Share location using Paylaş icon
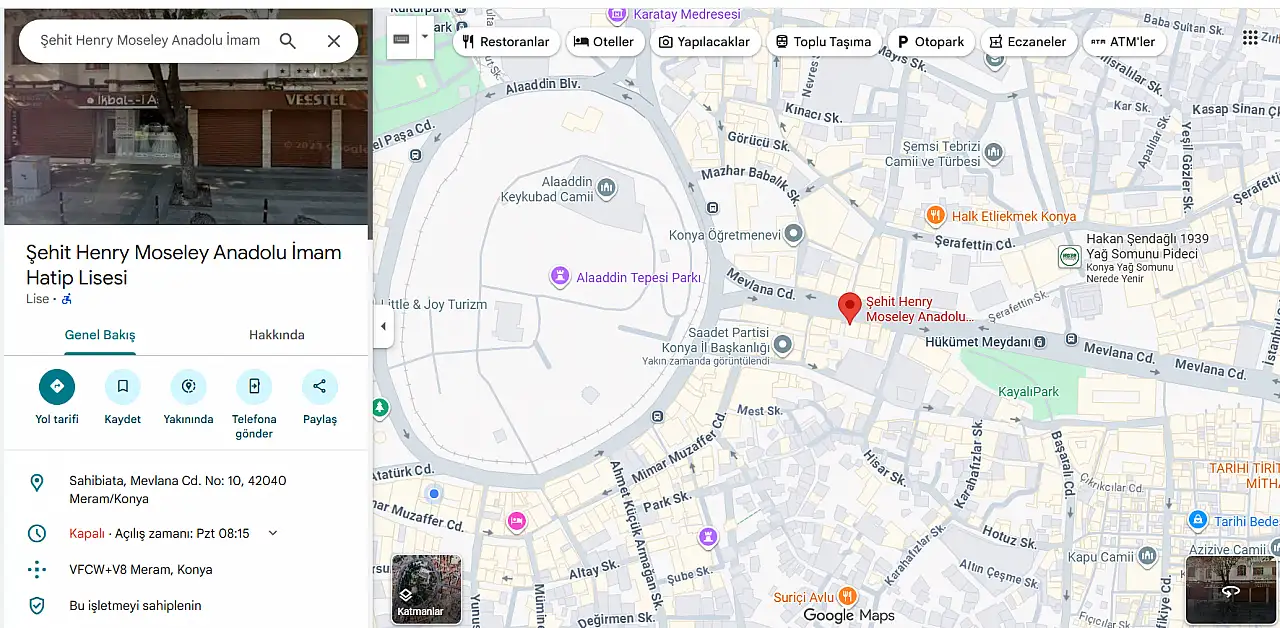This screenshot has height=628, width=1280. [319, 387]
